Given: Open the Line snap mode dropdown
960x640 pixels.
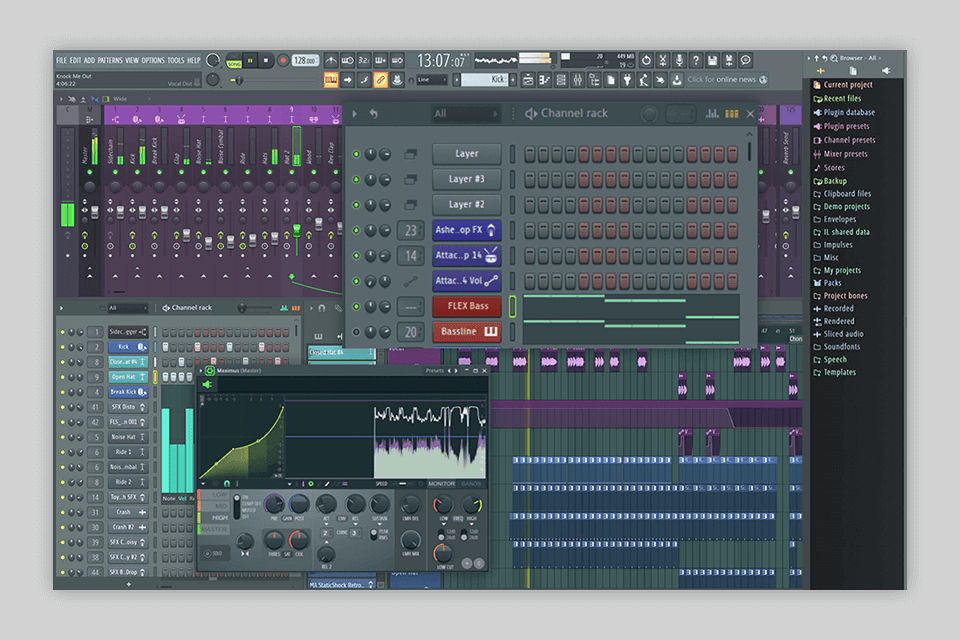Looking at the screenshot, I should coord(431,80).
